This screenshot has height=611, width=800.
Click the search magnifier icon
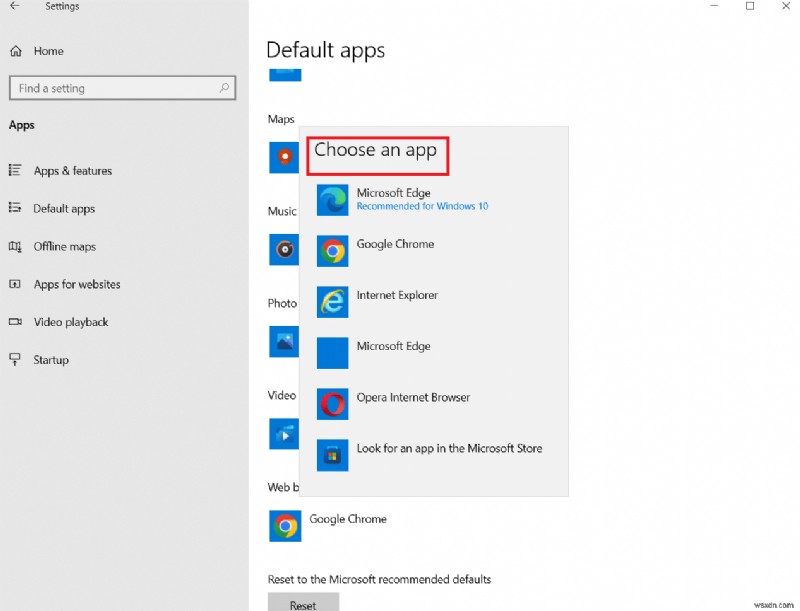tap(224, 88)
